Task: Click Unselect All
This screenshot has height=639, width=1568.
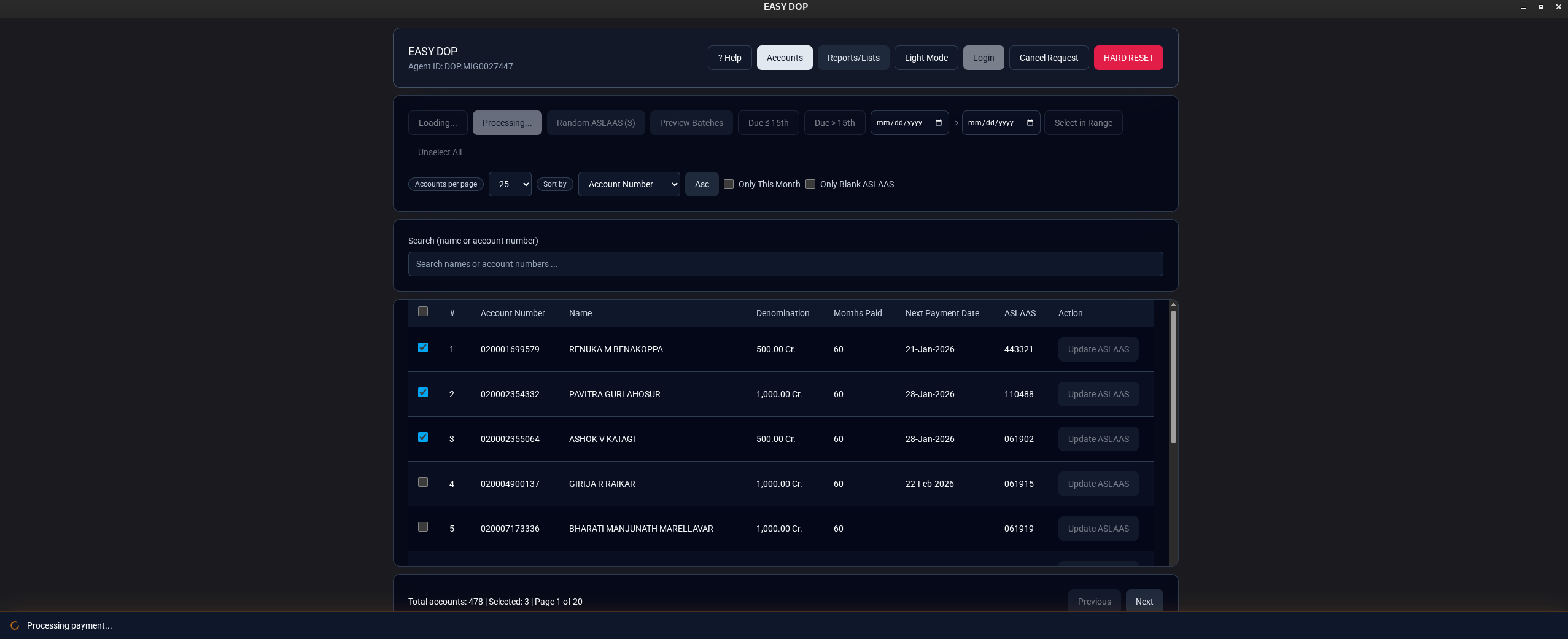Action: click(x=439, y=152)
